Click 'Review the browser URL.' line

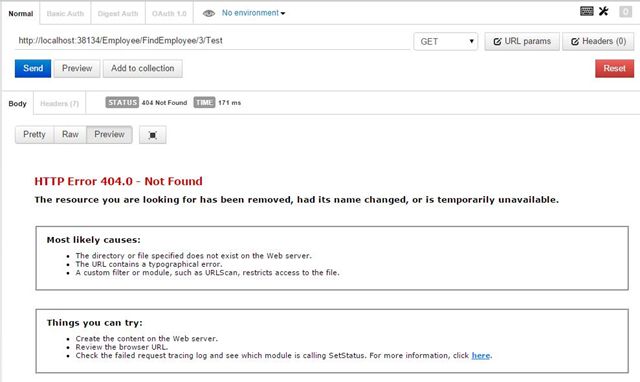click(122, 347)
